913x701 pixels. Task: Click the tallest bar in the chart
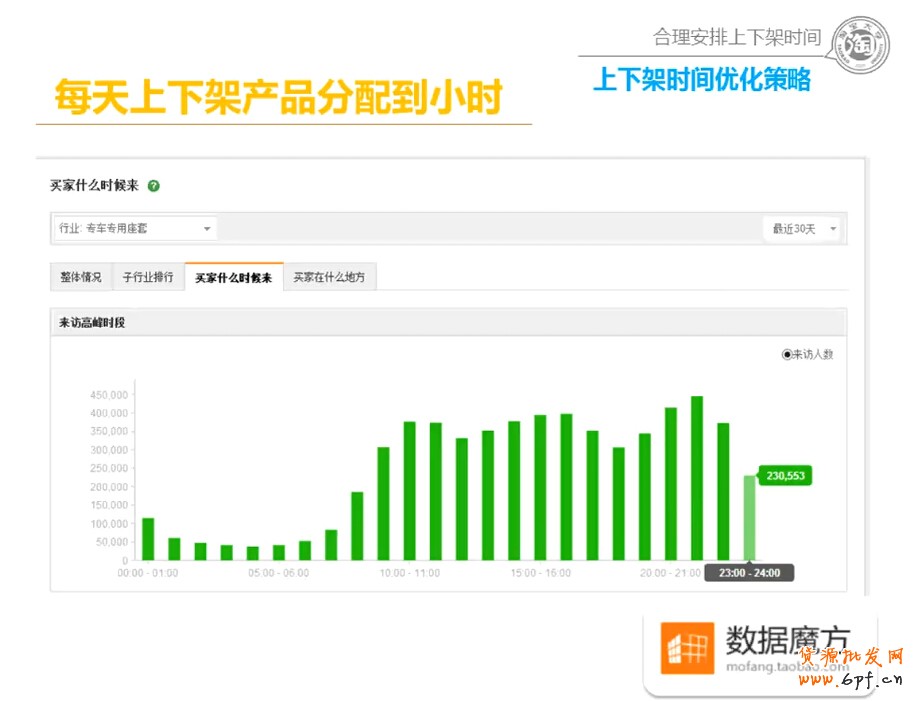pos(697,478)
